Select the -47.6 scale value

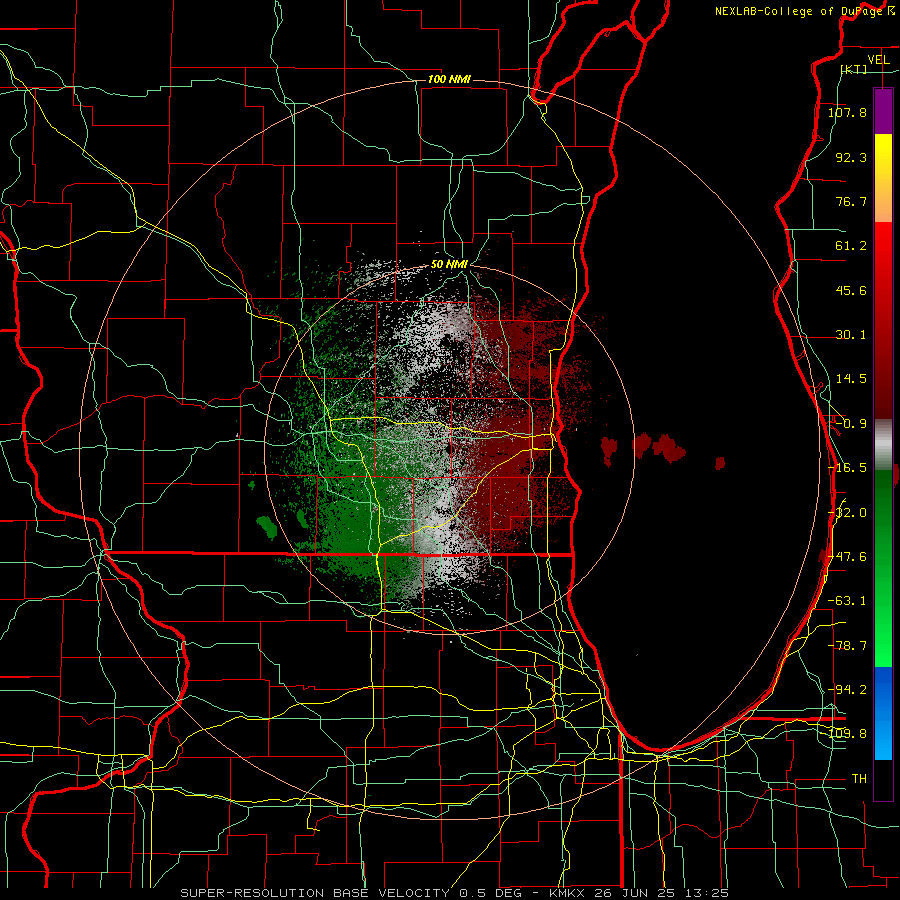(x=847, y=557)
